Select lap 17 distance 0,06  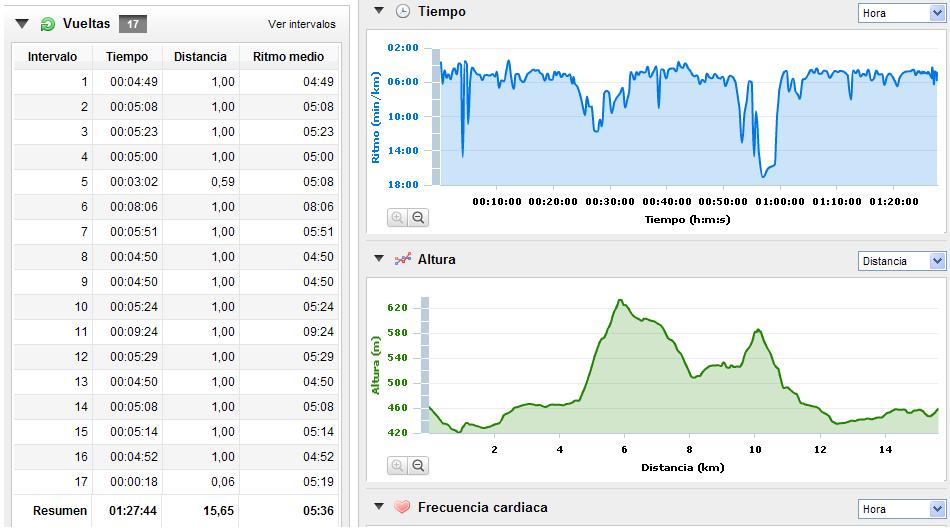coord(223,482)
